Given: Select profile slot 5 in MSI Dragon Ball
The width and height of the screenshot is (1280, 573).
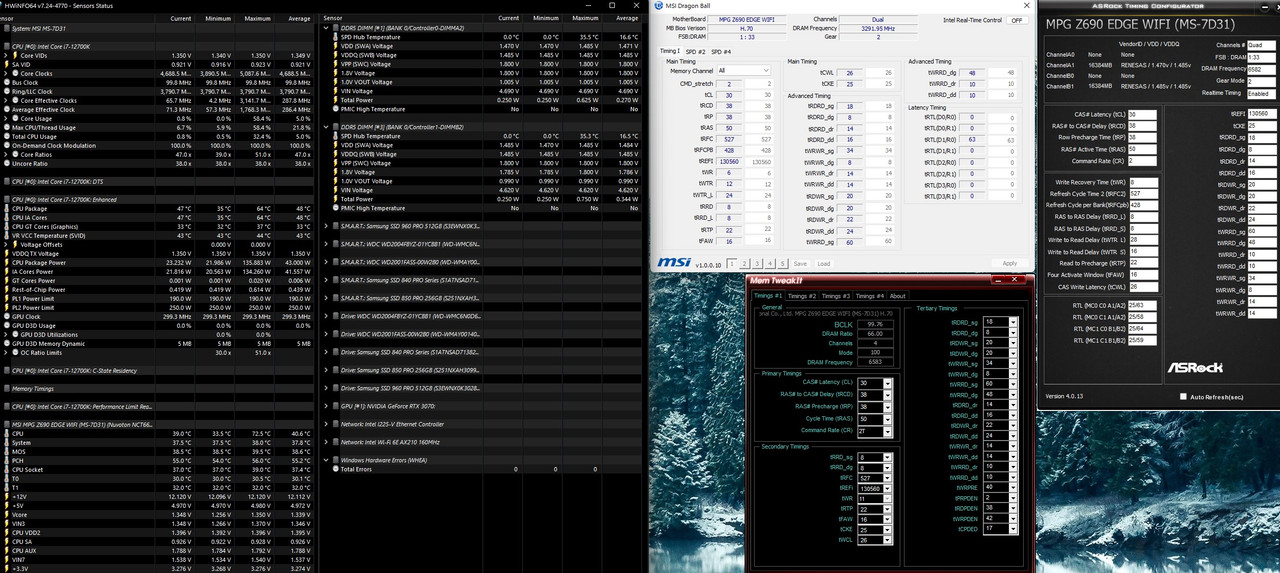Looking at the screenshot, I should click(x=784, y=263).
